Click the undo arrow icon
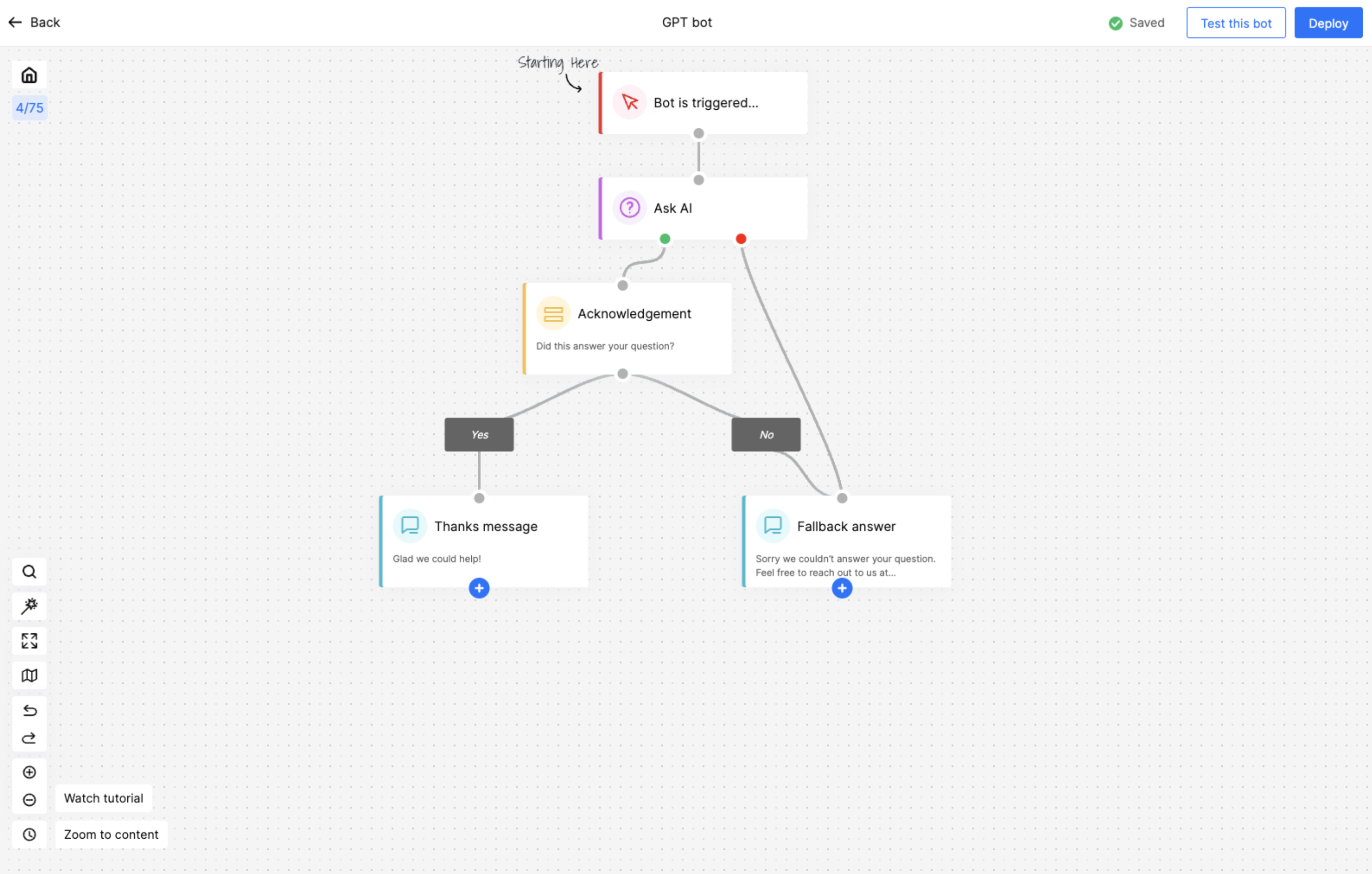 coord(29,710)
